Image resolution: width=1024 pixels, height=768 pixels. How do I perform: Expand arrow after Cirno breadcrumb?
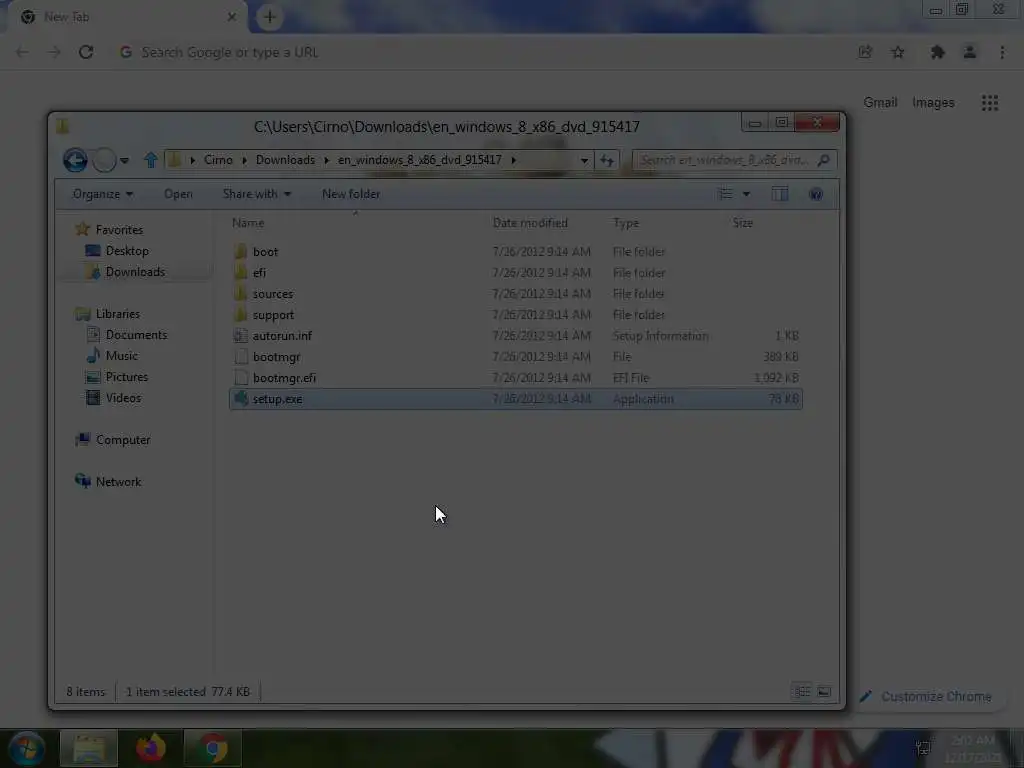[x=245, y=161]
